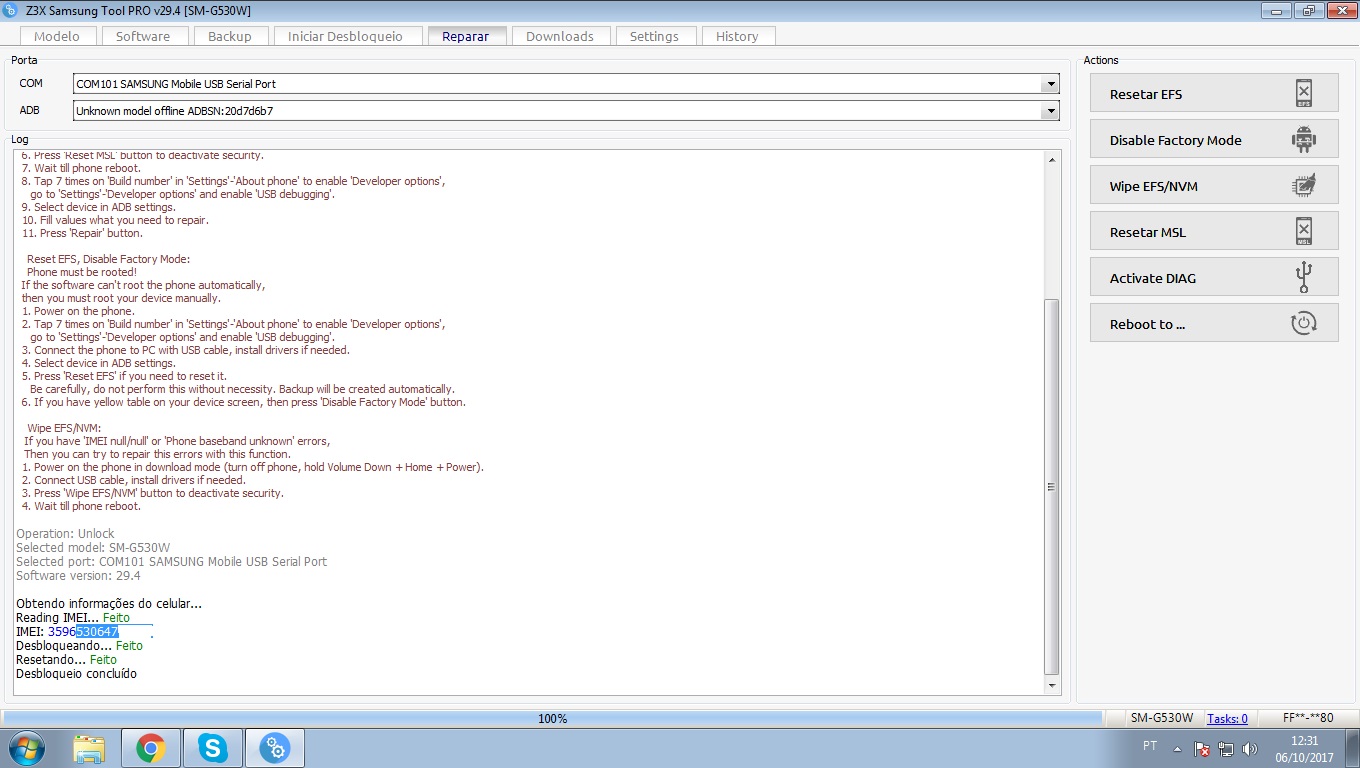Click the Resetar EFS phone icon

(x=1304, y=93)
